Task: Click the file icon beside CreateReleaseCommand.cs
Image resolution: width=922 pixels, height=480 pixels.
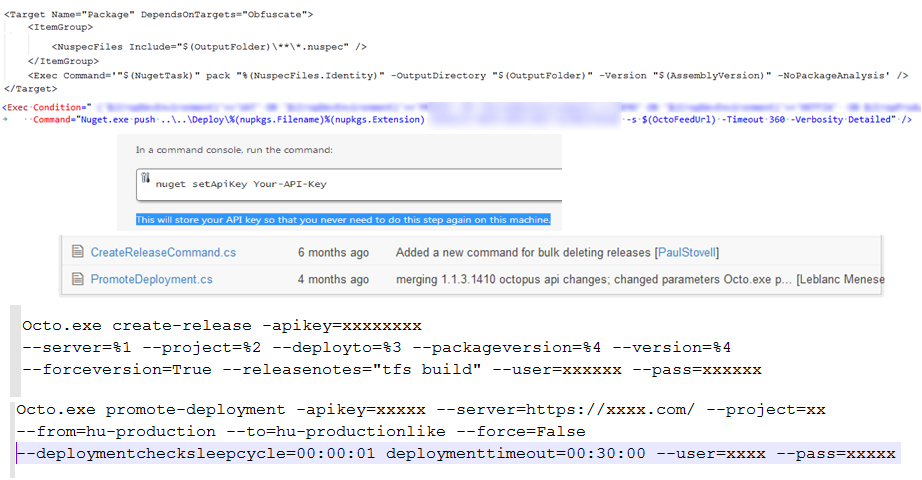Action: click(77, 252)
